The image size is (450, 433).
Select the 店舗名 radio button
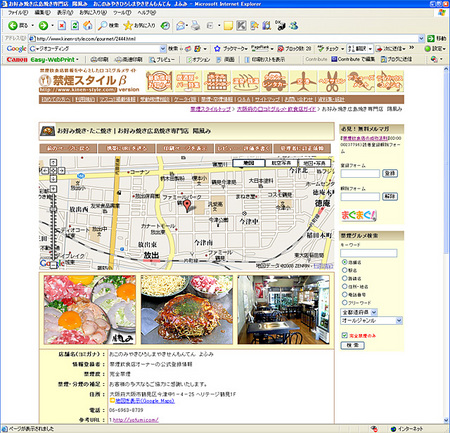click(345, 262)
